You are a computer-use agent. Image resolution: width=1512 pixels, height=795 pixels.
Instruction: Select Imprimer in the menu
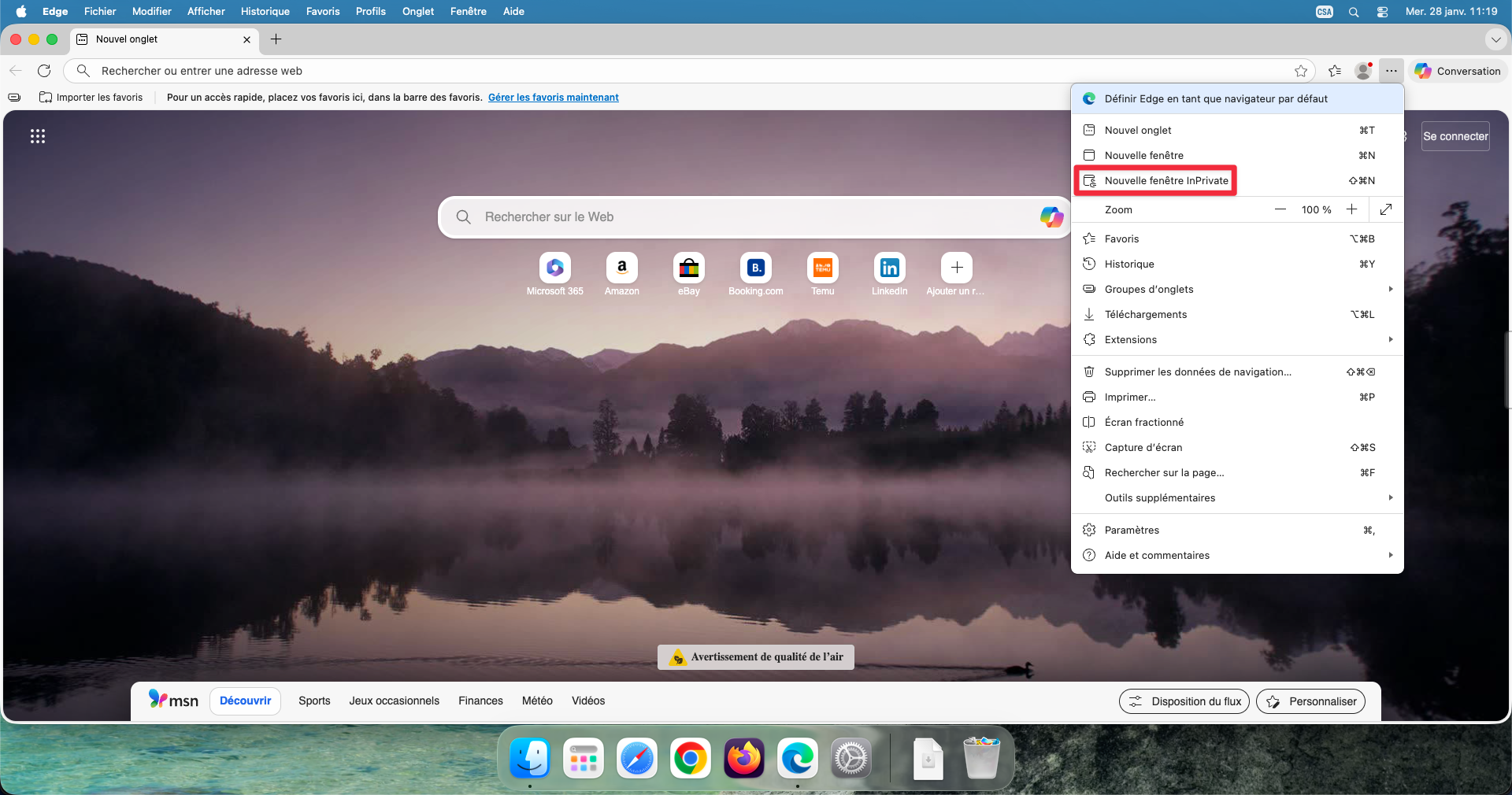[1238, 397]
